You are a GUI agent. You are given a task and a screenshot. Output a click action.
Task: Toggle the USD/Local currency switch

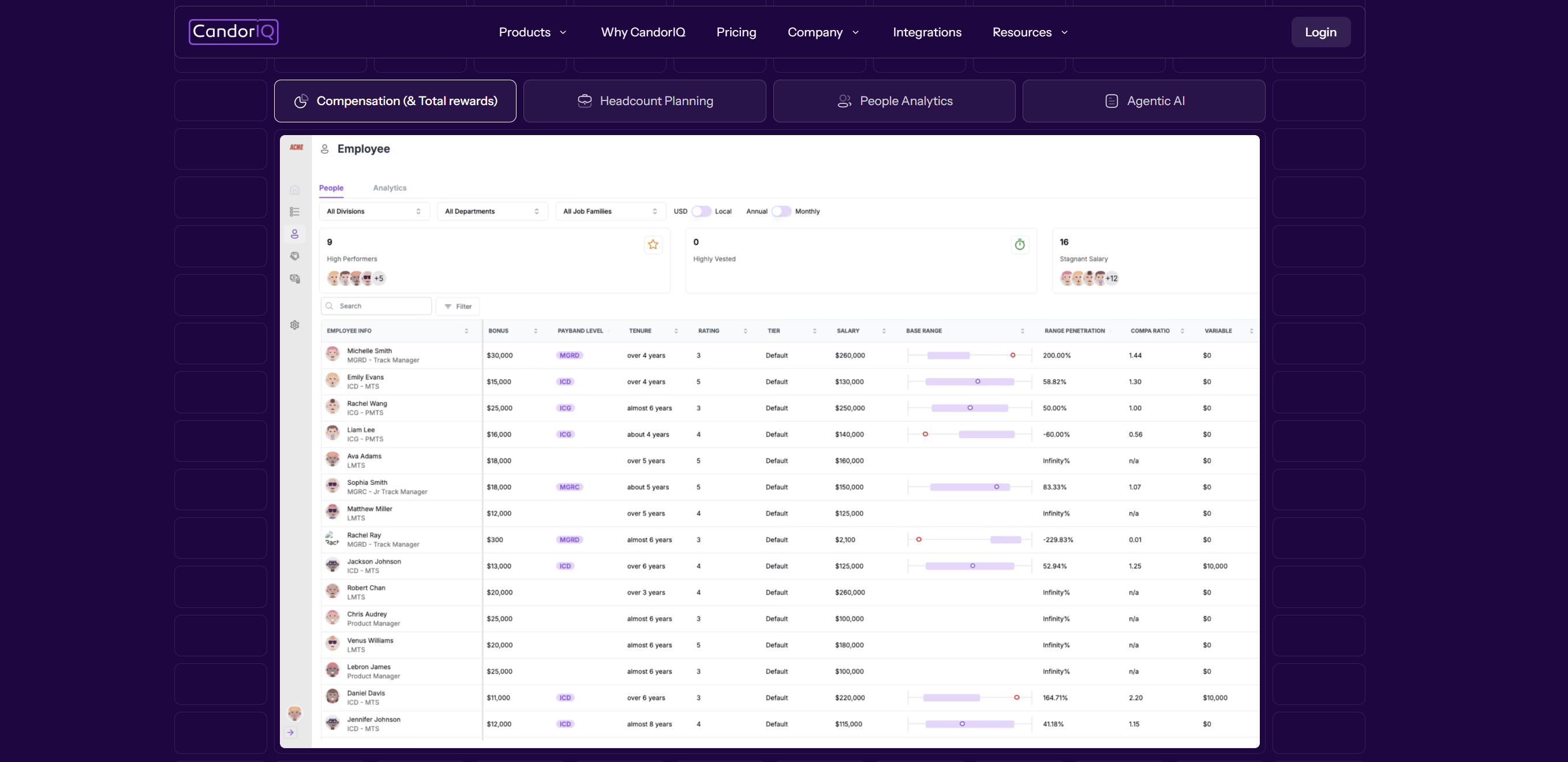(701, 211)
